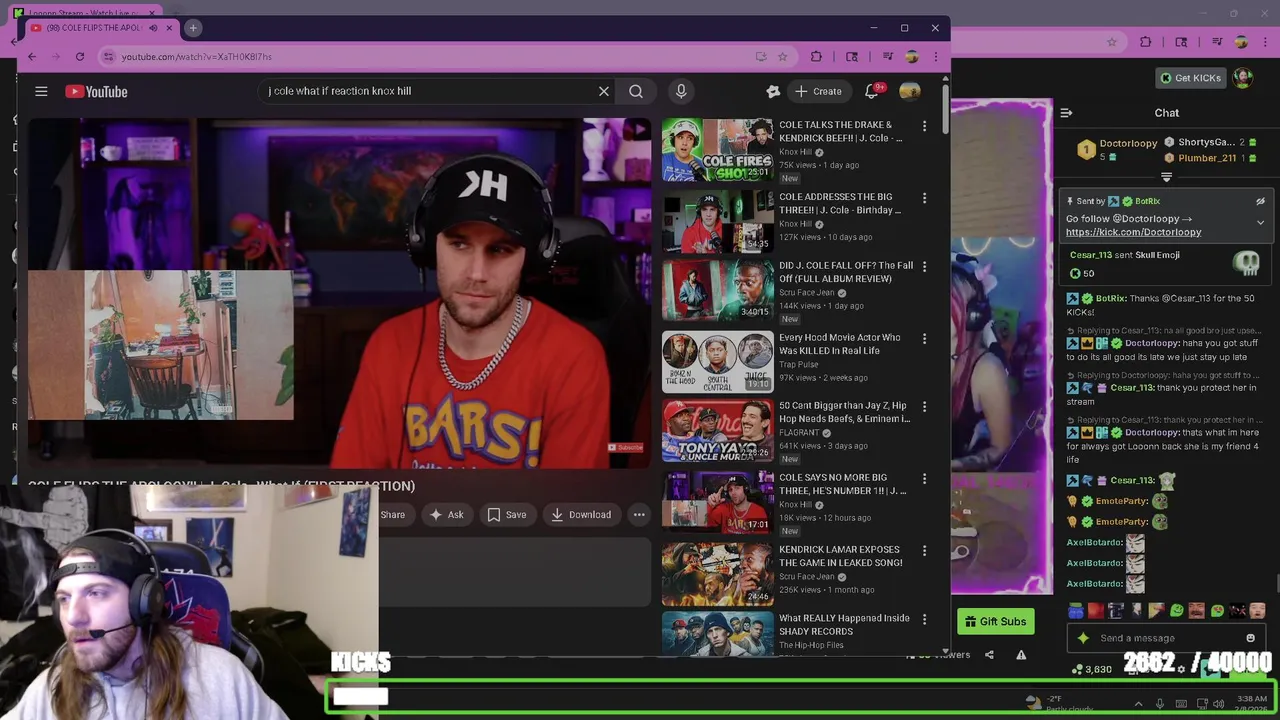Go back in YouTube browser window
The height and width of the screenshot is (720, 1280).
pyautogui.click(x=32, y=57)
